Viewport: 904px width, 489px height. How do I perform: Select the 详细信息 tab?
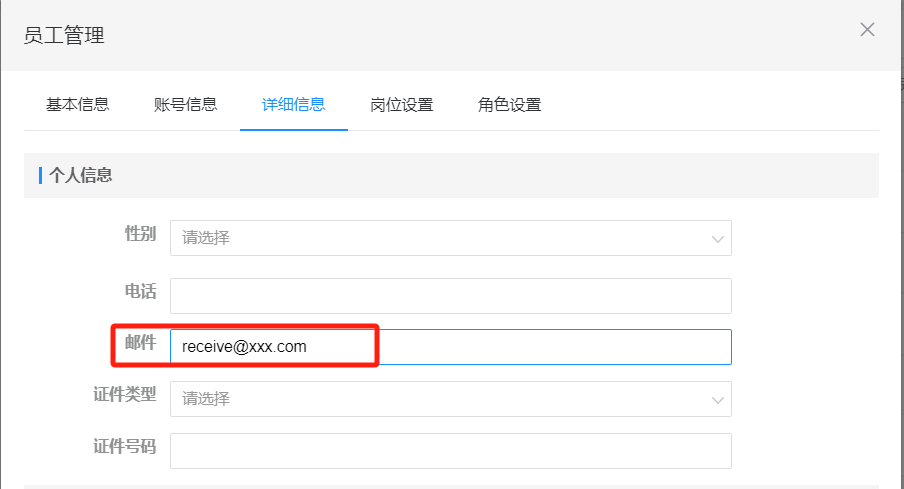[293, 104]
